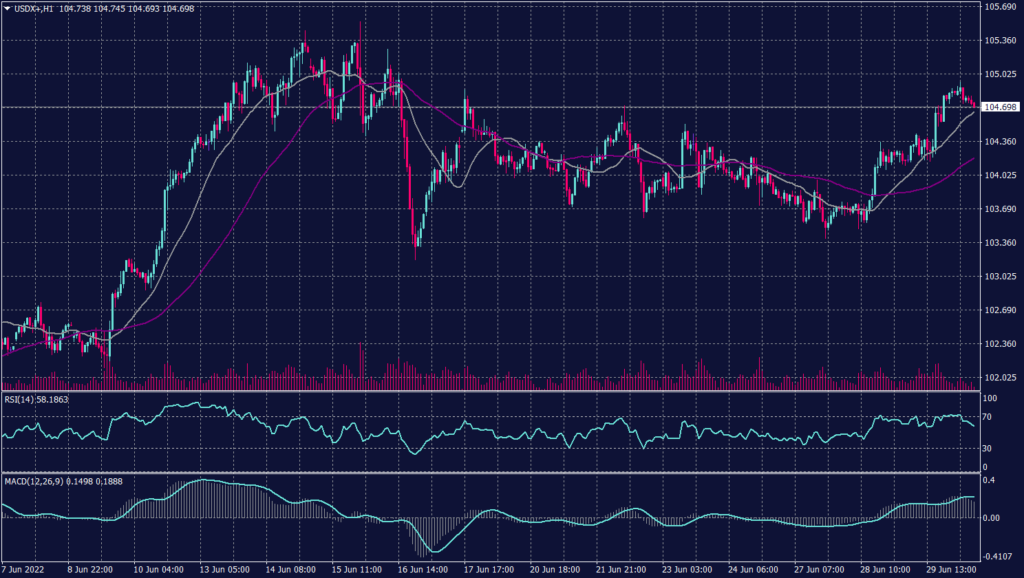
Task: Click the tallest red volume bar
Action: point(358,362)
